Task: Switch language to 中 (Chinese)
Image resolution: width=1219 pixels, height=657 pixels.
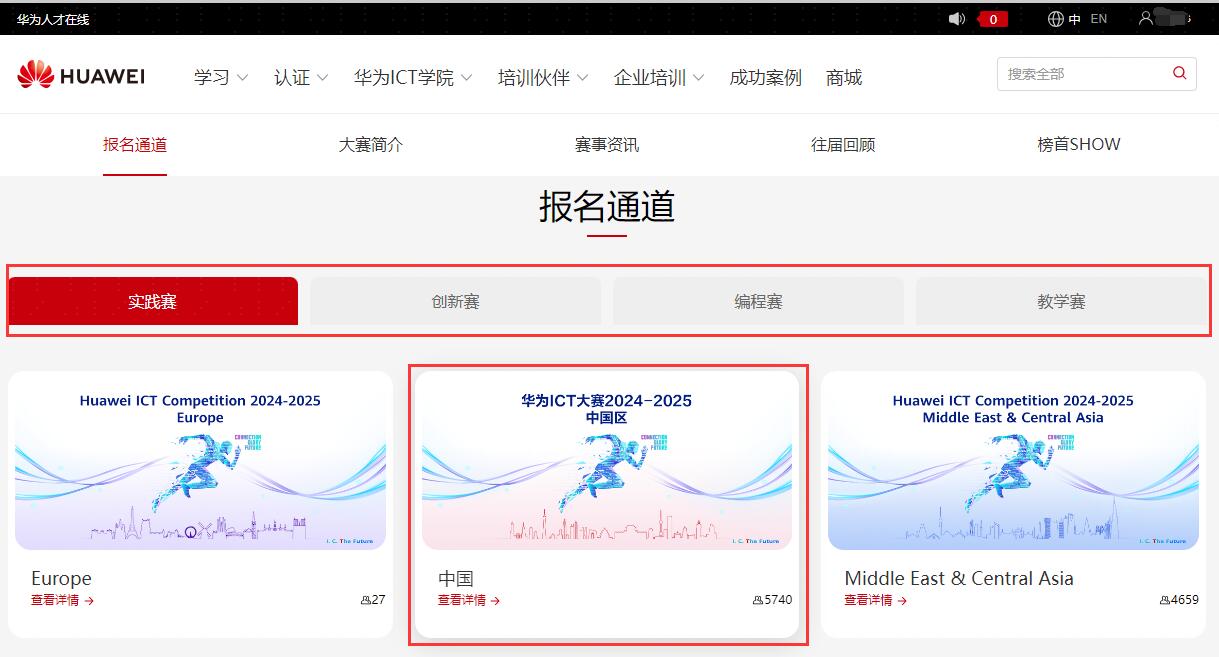Action: point(1075,19)
